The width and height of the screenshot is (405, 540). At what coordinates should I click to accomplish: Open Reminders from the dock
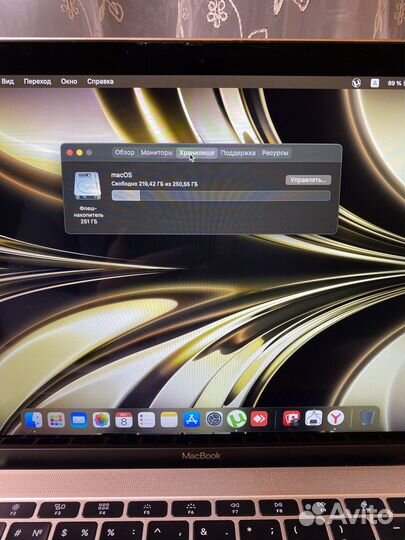146,420
